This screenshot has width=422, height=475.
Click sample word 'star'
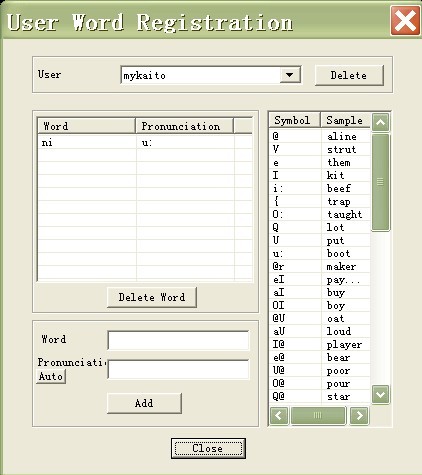(338, 396)
